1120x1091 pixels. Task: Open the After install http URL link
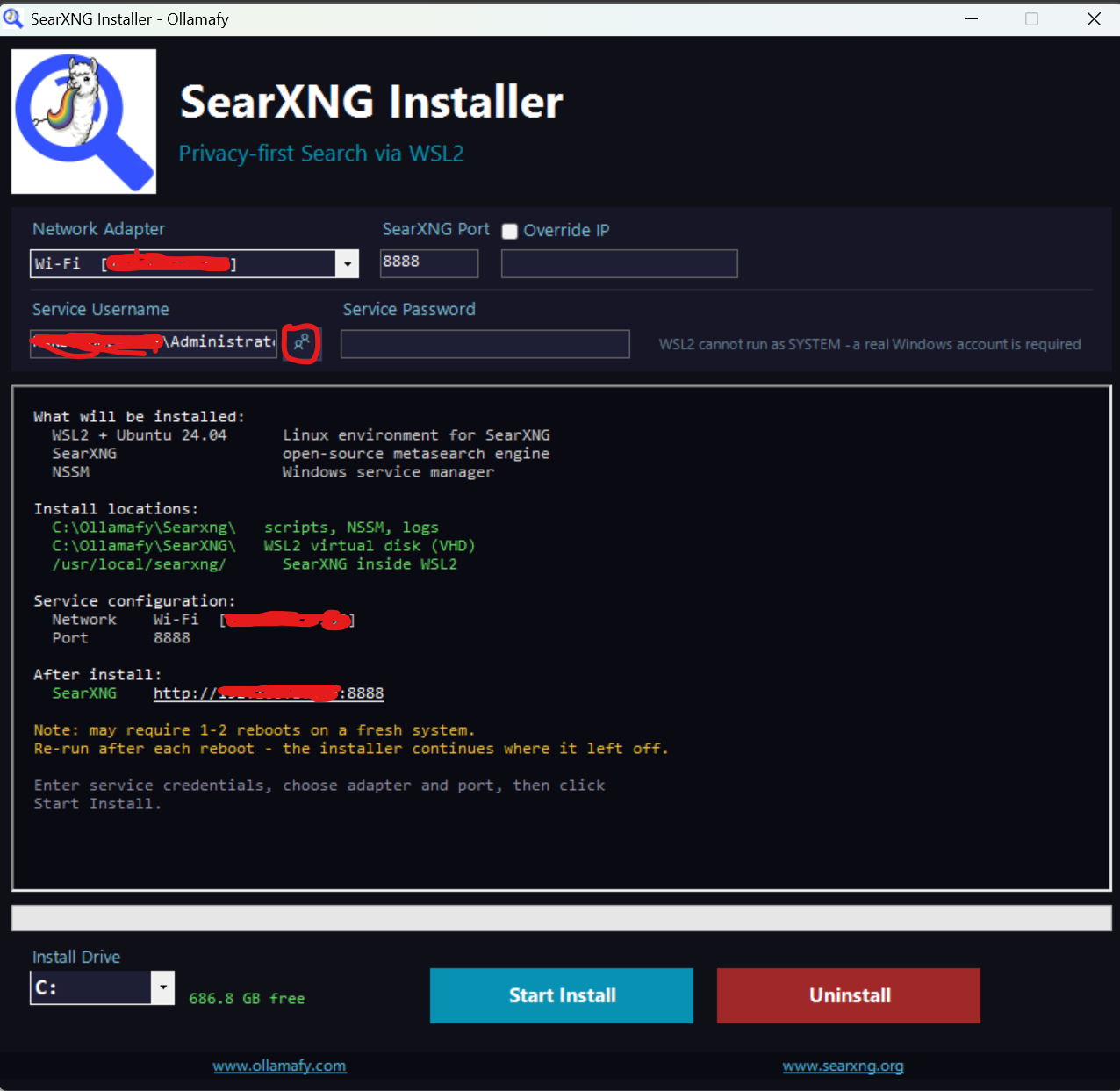269,693
